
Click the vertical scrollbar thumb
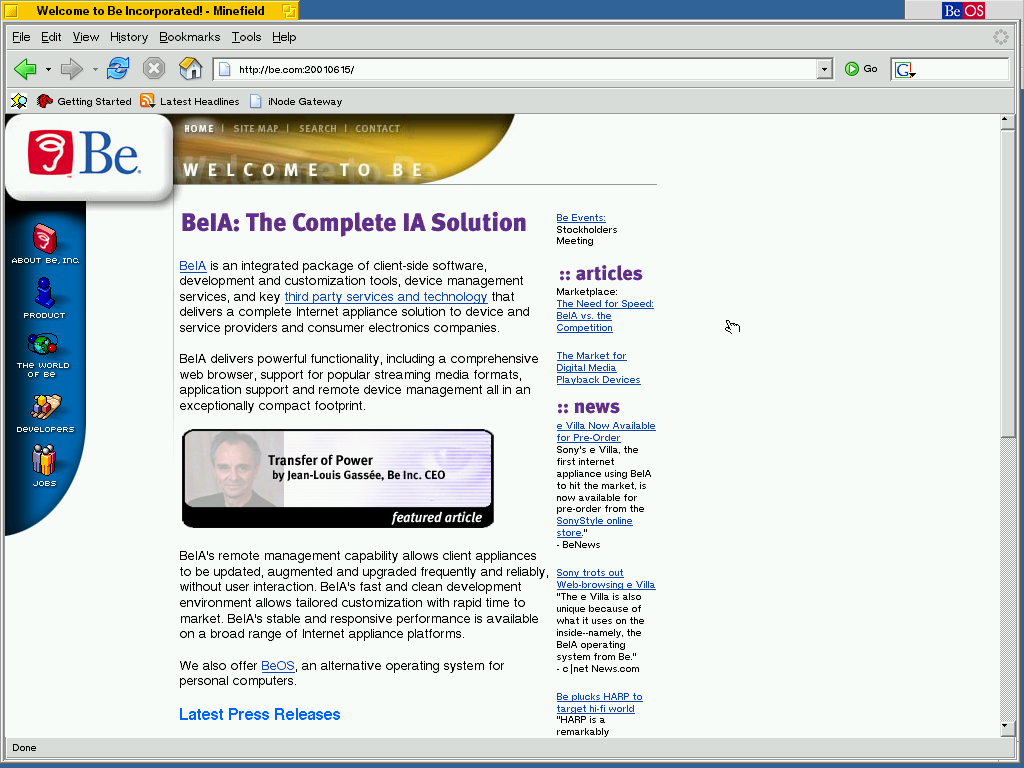tap(1008, 282)
